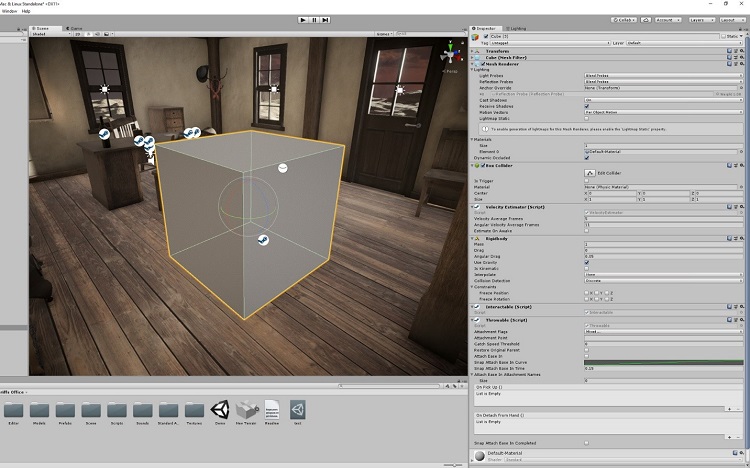Toggle scene lighting icon in Scene toolbar
The width and height of the screenshot is (750, 468).
click(x=89, y=34)
